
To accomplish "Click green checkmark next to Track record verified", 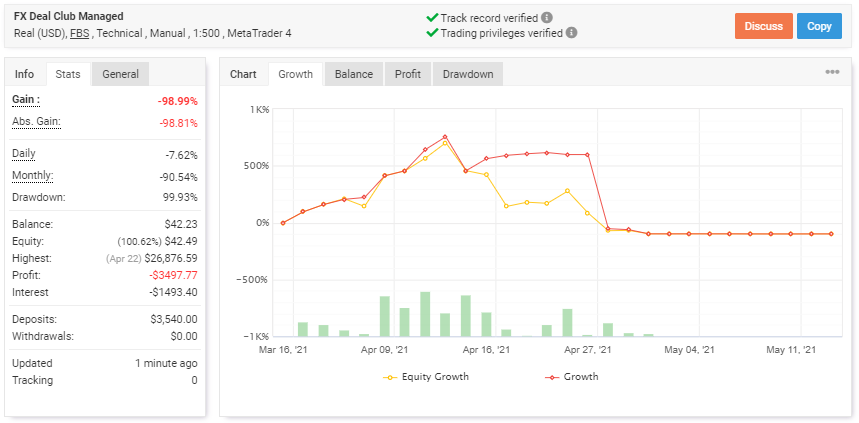I will coord(431,17).
